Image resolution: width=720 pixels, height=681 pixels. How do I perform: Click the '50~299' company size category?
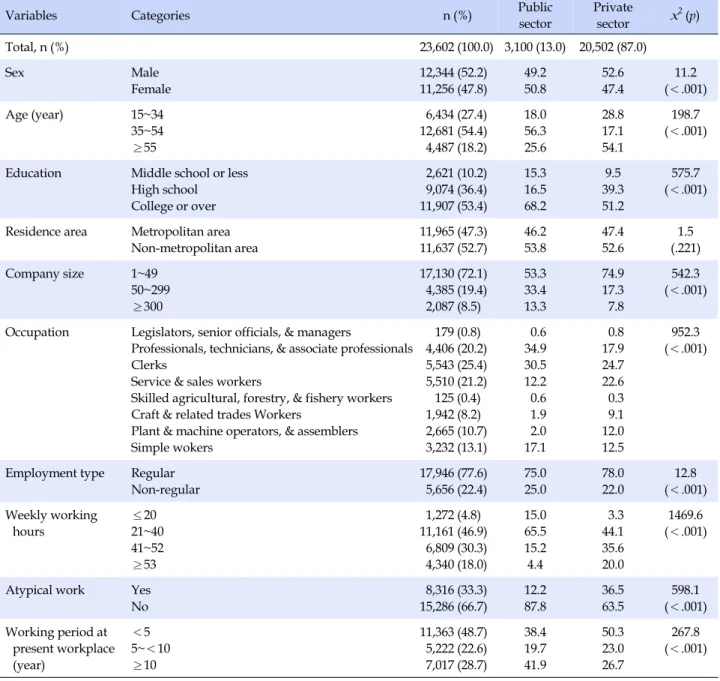tap(150, 290)
